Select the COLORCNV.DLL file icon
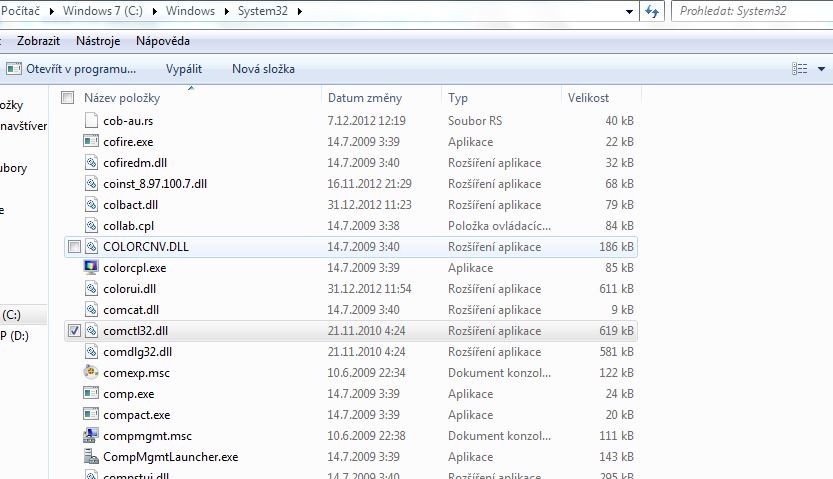The image size is (833, 479). [91, 246]
